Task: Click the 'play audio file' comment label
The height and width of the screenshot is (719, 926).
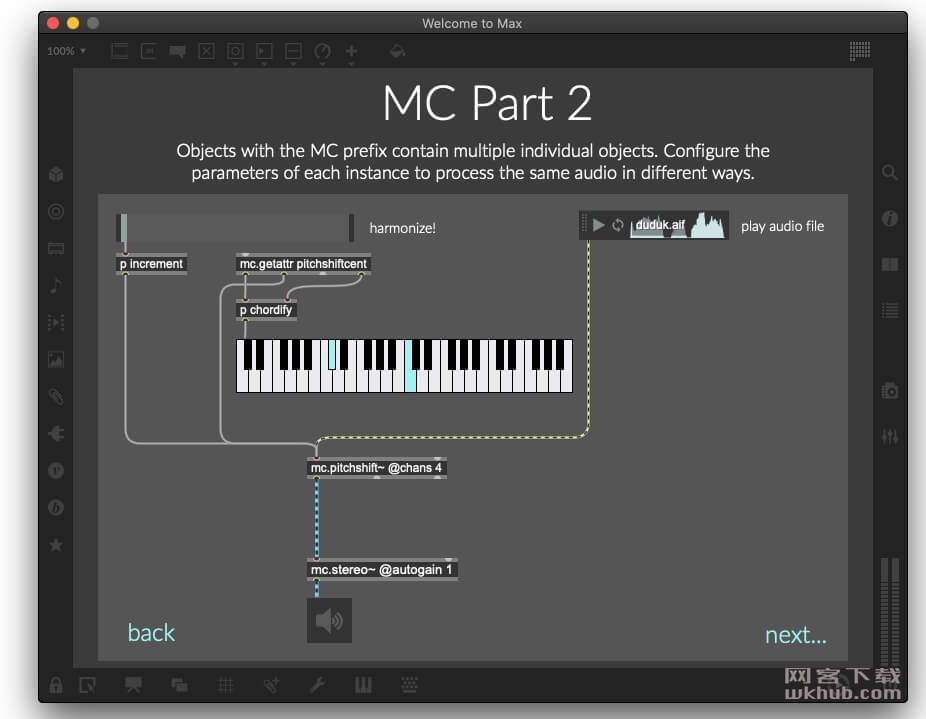Action: coord(782,226)
